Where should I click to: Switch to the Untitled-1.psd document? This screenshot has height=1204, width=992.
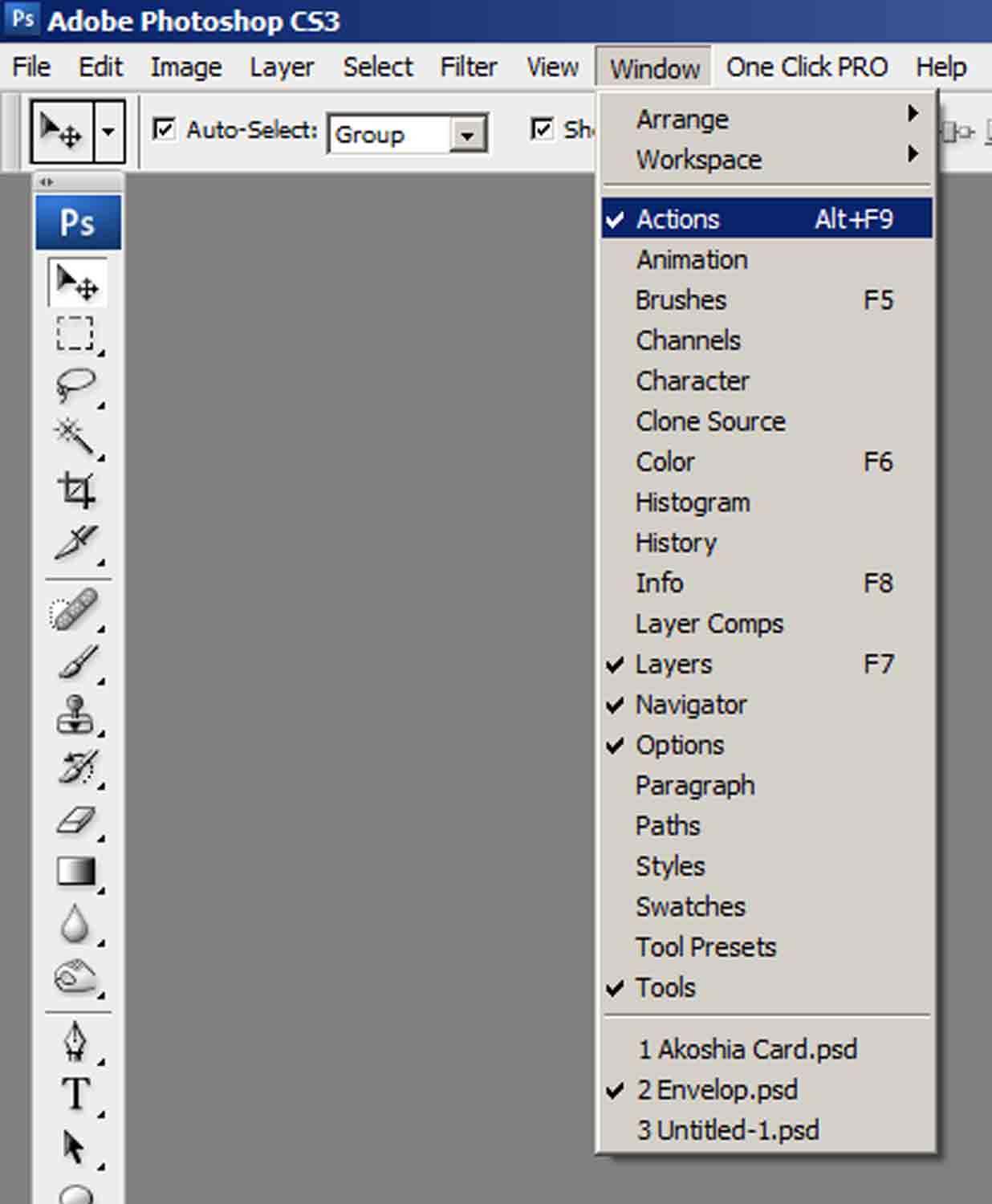pos(728,1130)
